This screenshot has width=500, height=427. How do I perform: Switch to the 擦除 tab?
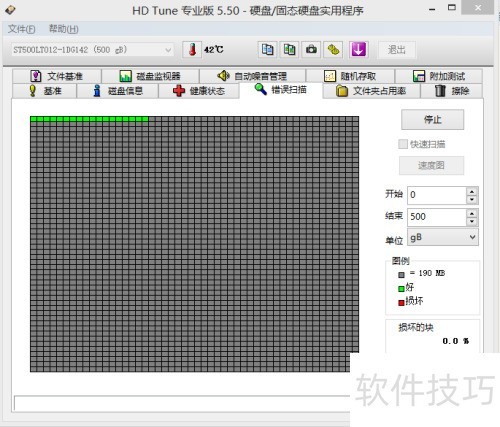tap(452, 91)
